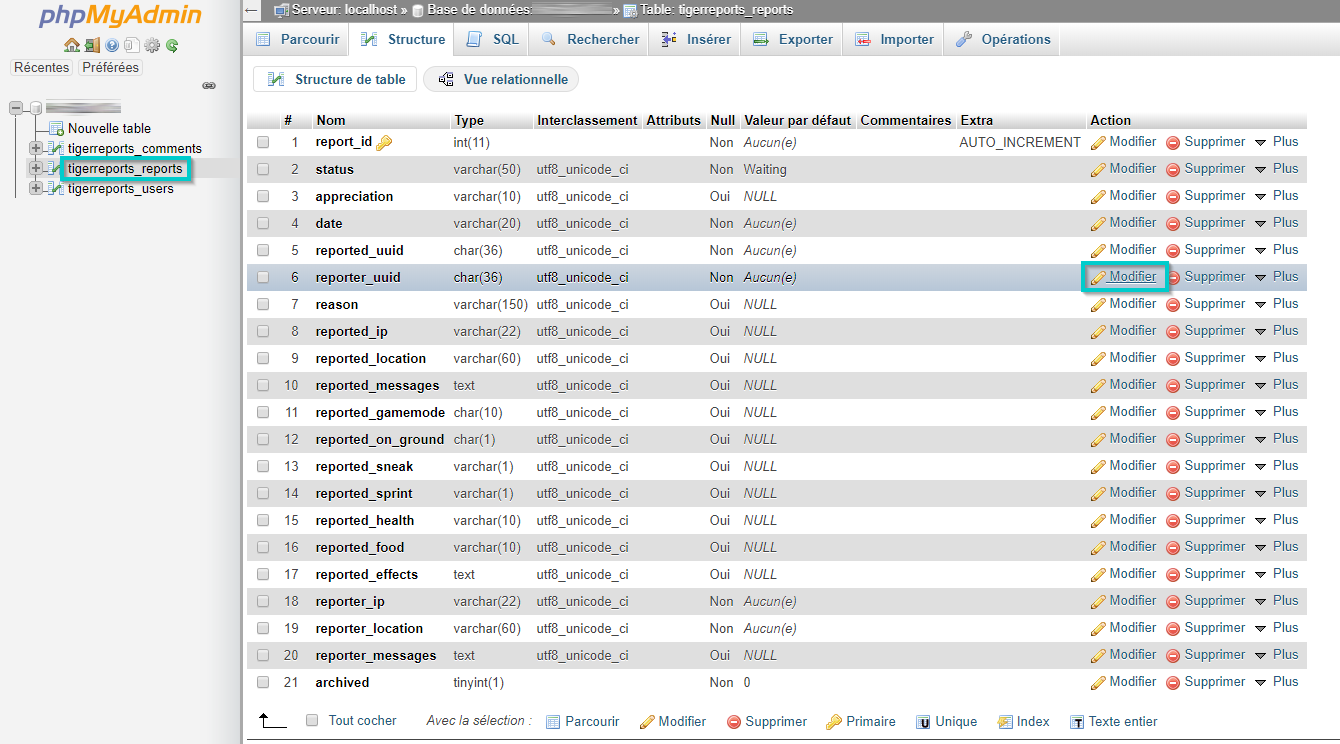
Task: Click the key icon beside report_id
Action: [x=384, y=143]
